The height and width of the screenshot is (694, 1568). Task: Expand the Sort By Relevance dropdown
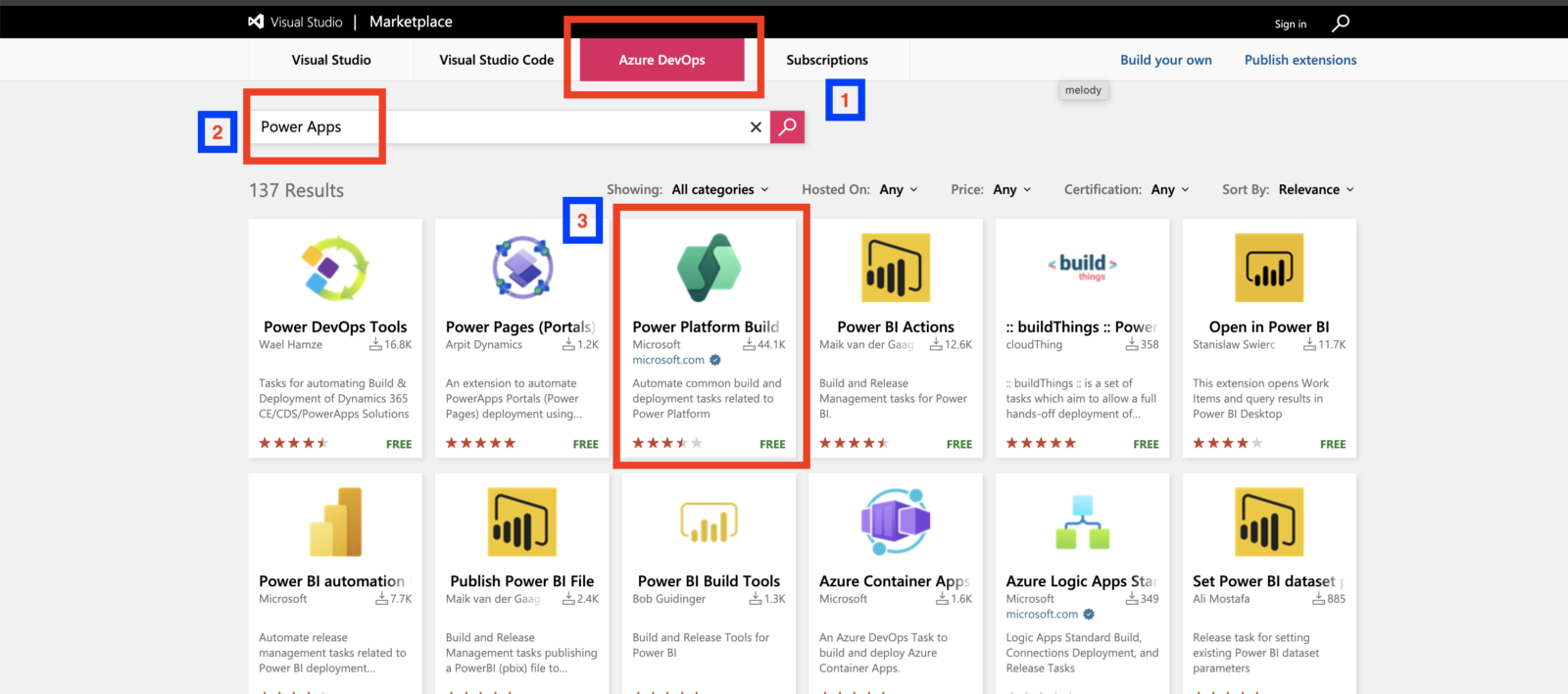(1316, 189)
